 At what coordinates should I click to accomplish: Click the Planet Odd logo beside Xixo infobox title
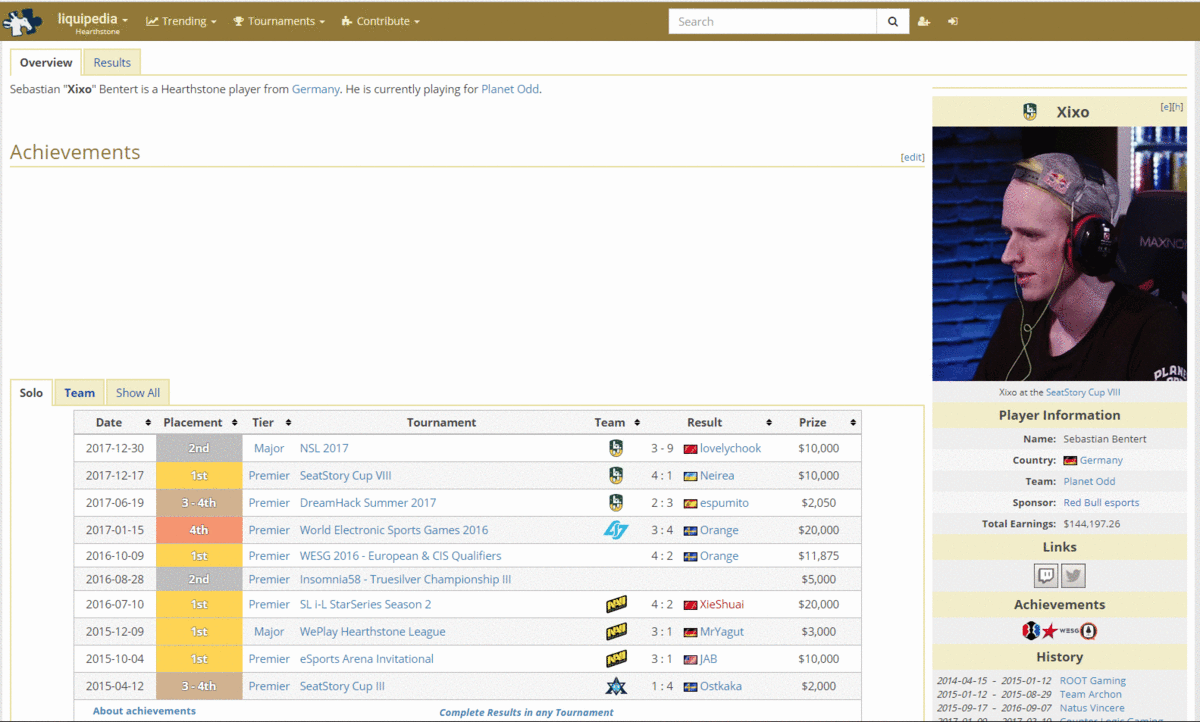[x=1030, y=112]
